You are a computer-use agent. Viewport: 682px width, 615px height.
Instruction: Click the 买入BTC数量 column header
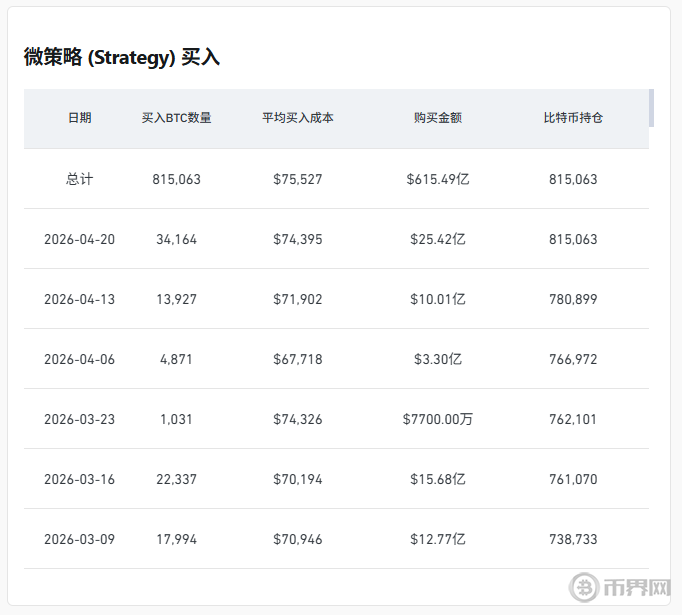pos(176,118)
